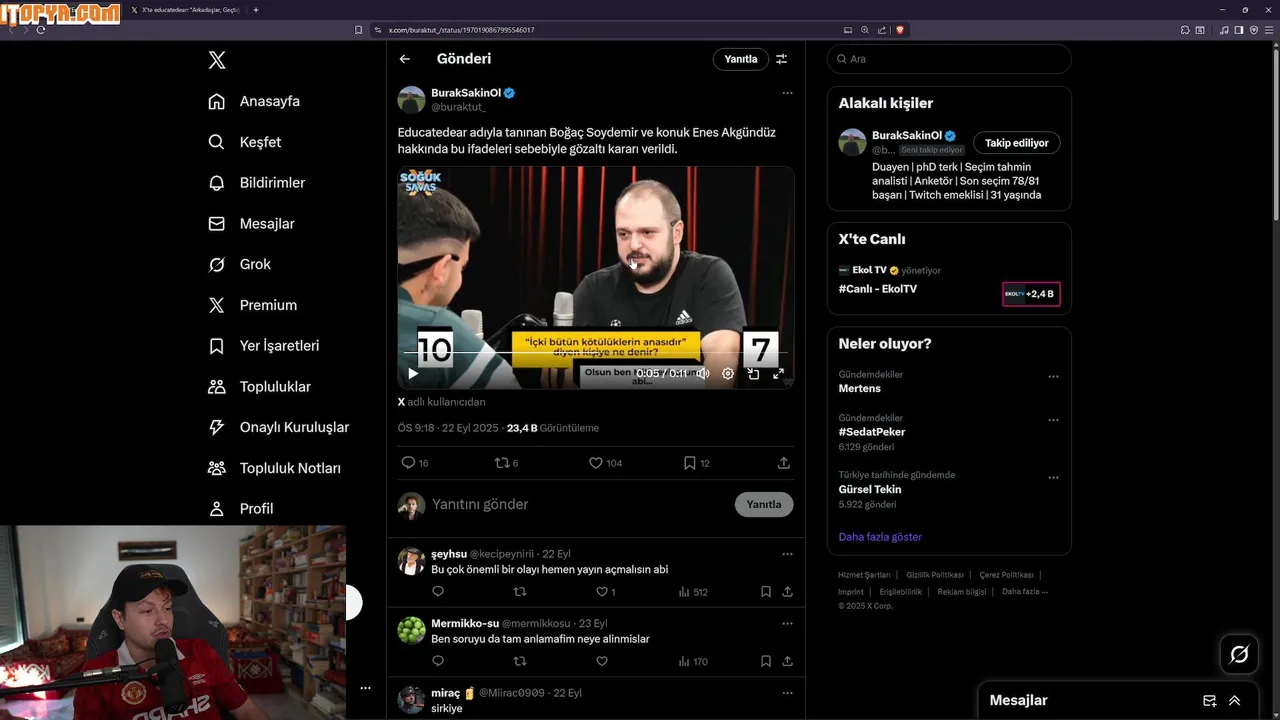This screenshot has height=720, width=1280.
Task: Open the browser main menu (hamburger)
Action: coord(1269,30)
